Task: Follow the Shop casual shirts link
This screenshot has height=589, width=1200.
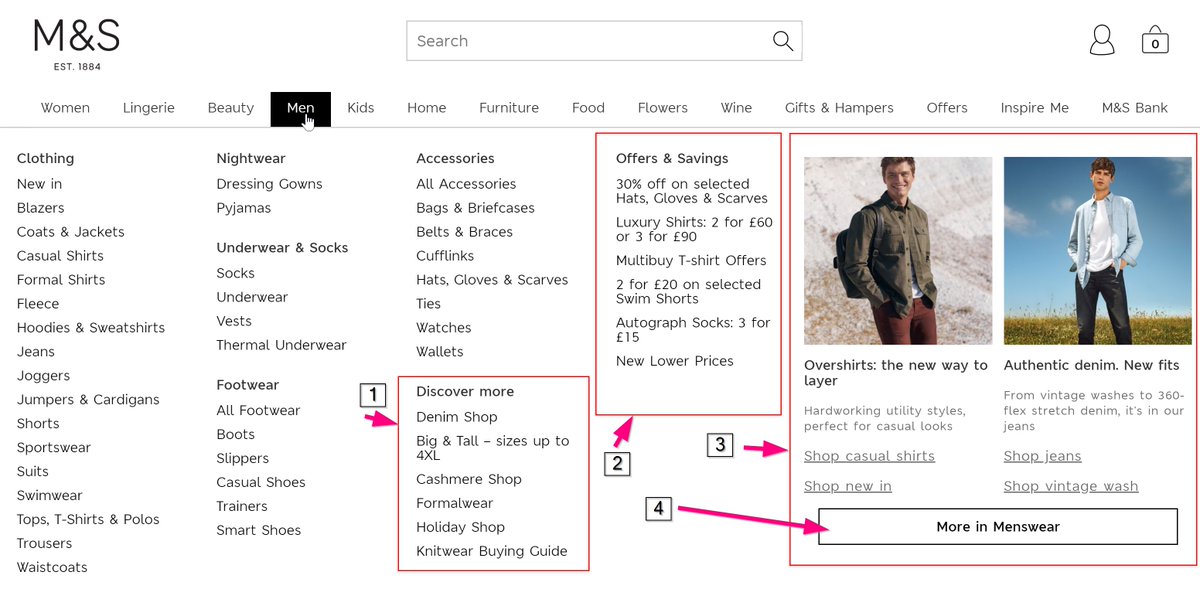Action: [x=869, y=456]
